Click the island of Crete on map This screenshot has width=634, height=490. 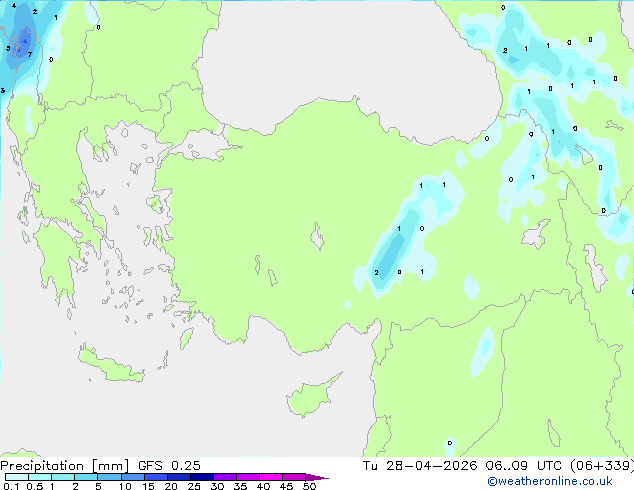pos(111,366)
